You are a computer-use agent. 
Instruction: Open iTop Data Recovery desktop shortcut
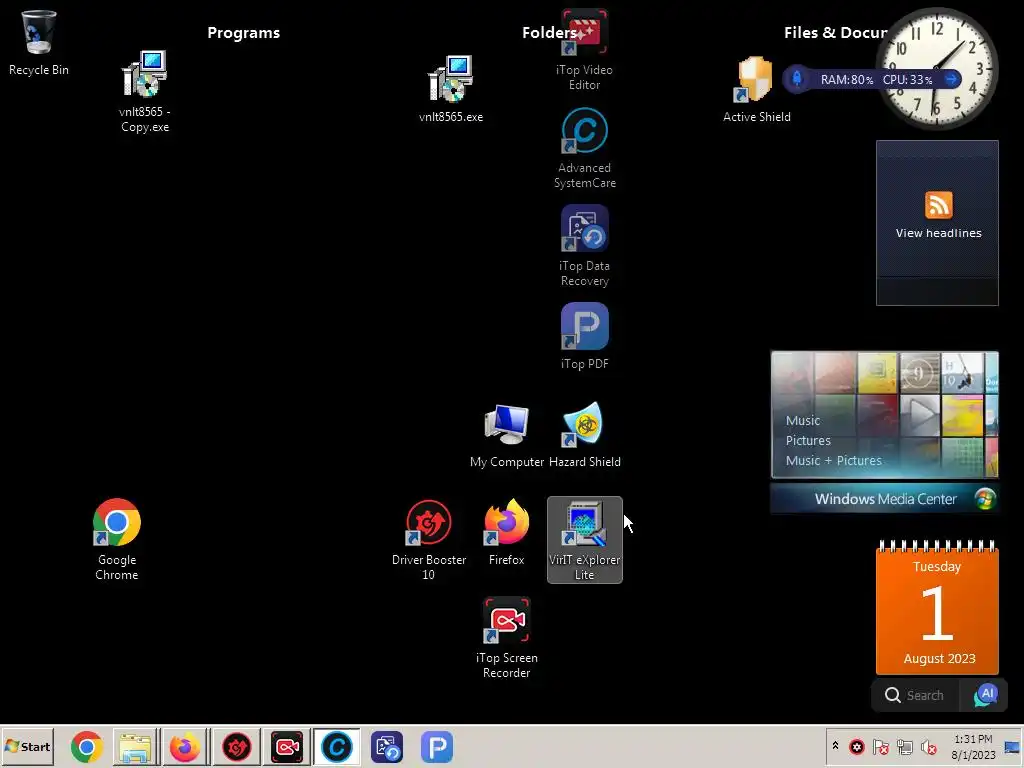584,246
